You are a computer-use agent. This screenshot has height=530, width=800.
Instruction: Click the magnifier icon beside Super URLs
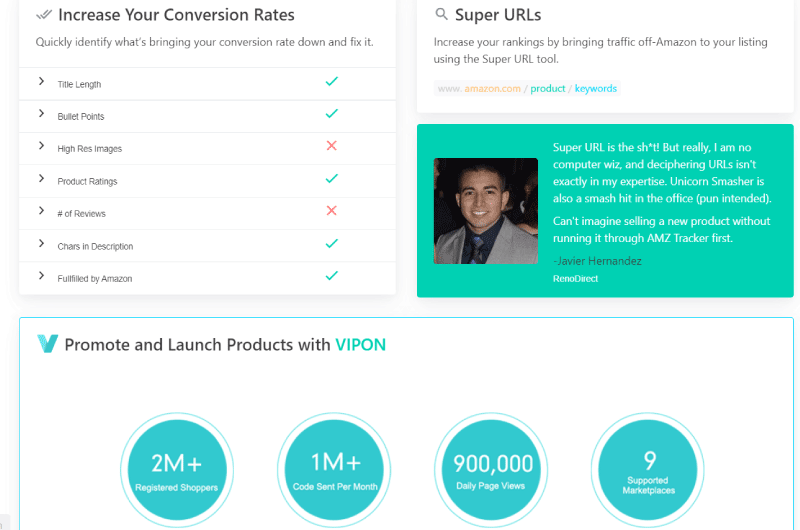tap(441, 14)
